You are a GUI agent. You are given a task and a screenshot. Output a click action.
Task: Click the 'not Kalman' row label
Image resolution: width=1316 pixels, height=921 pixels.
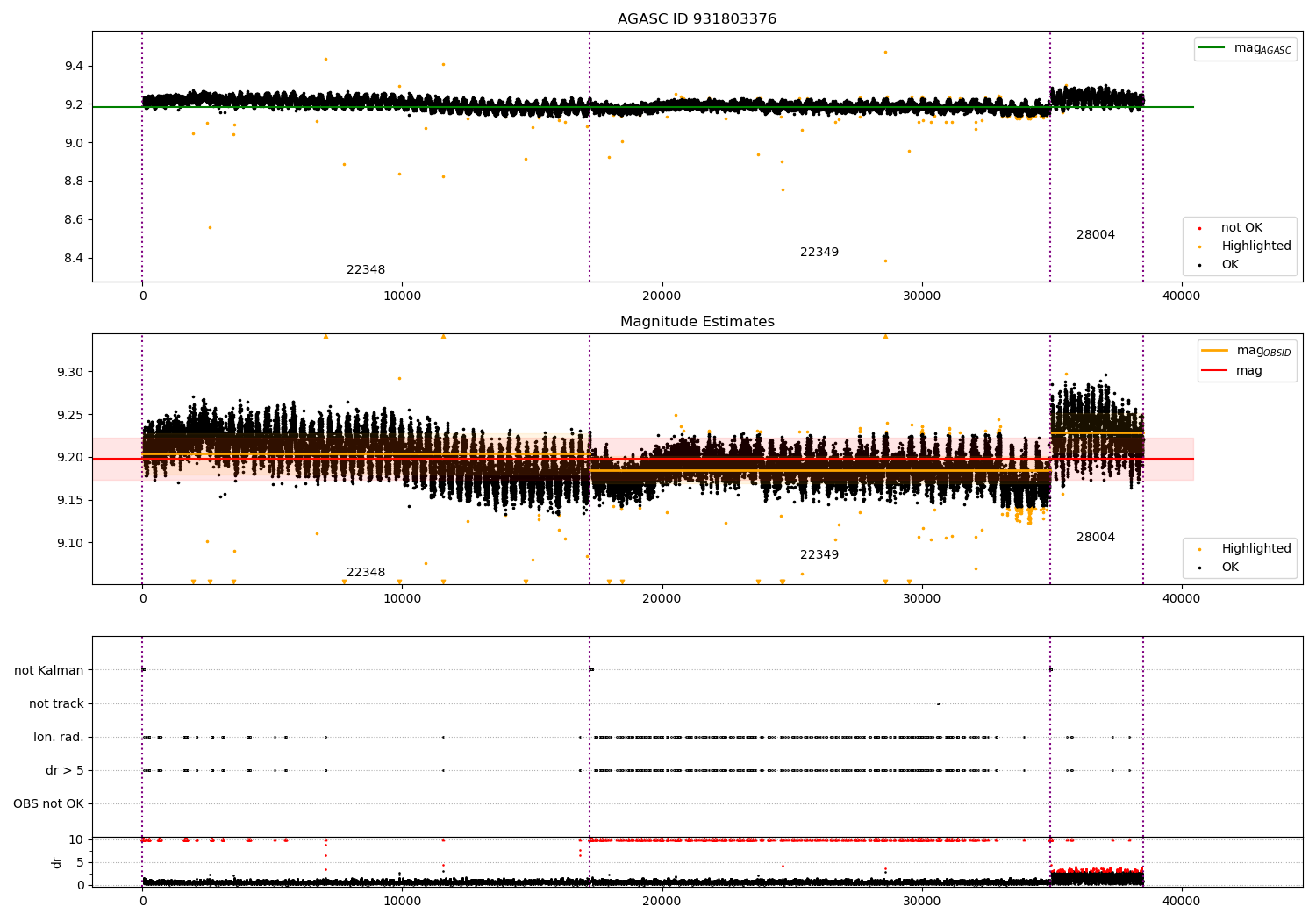(x=49, y=671)
